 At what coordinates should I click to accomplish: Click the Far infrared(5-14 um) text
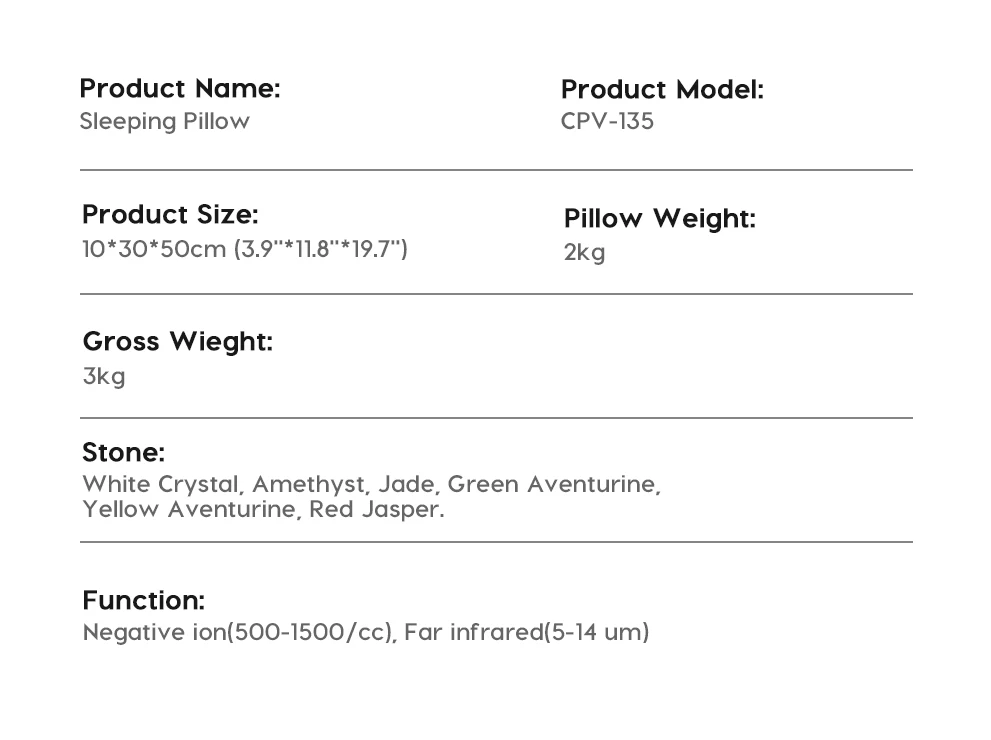click(x=527, y=632)
